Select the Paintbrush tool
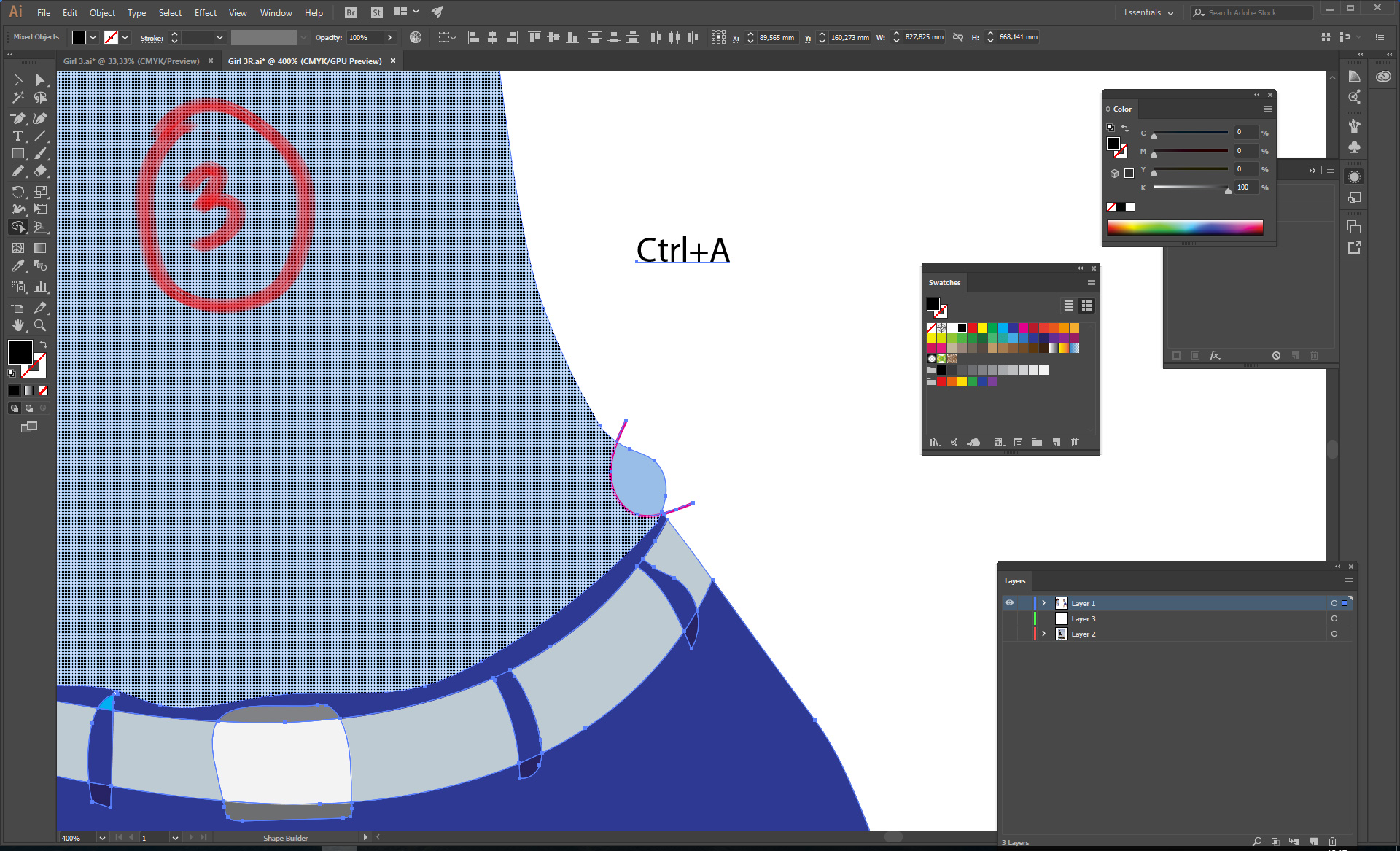The width and height of the screenshot is (1400, 851). click(x=40, y=154)
